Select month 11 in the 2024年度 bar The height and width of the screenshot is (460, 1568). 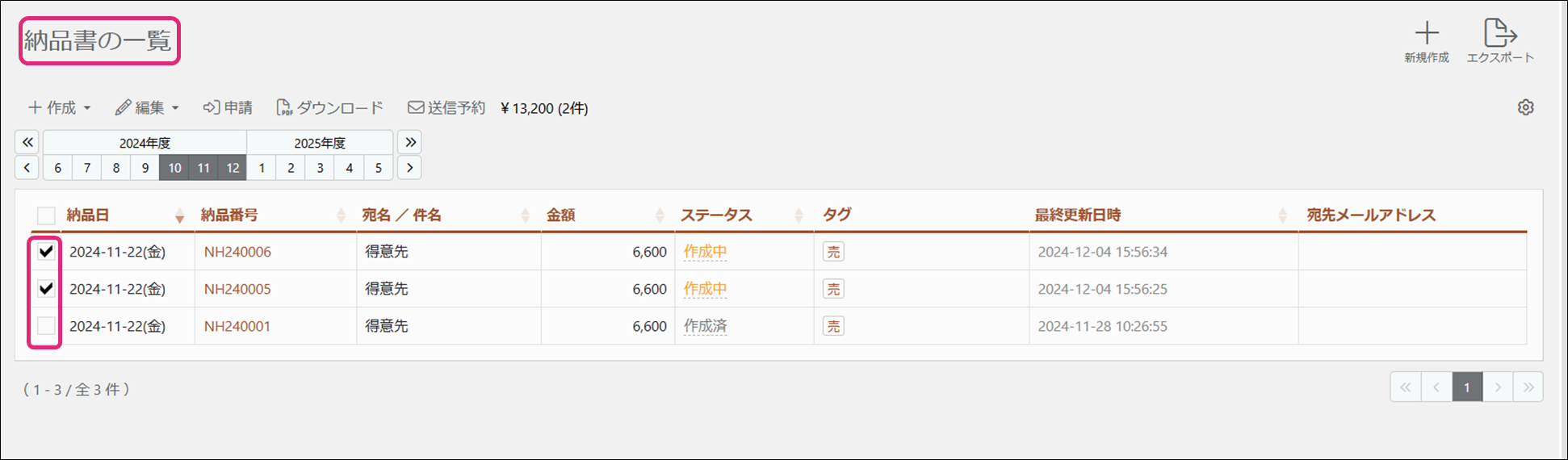point(203,168)
